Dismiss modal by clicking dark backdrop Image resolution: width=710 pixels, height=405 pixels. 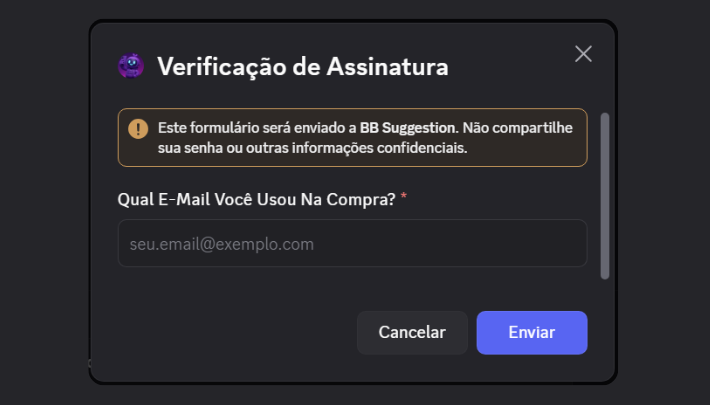(x=43, y=204)
